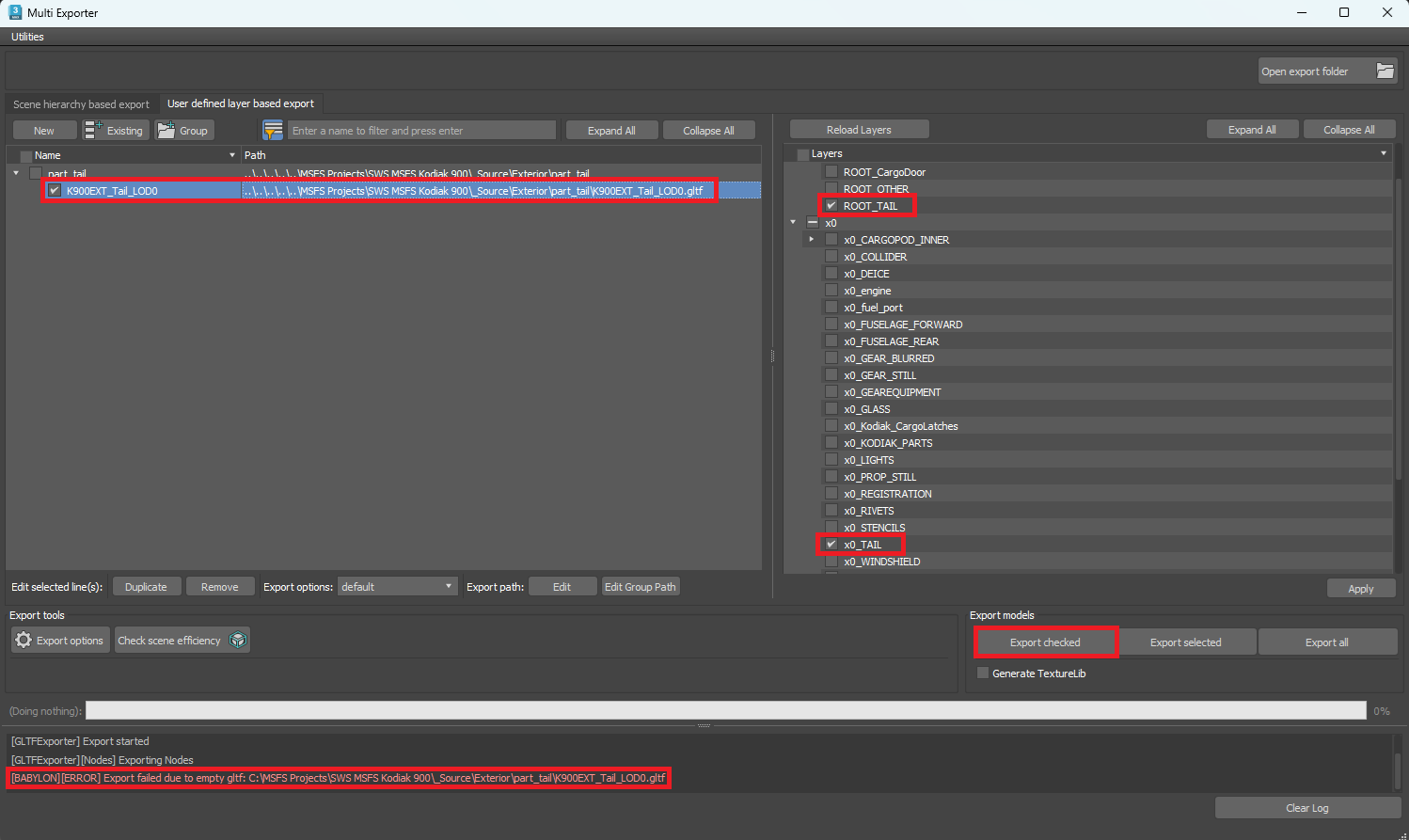Toggle the part_tail group checkbox
The image size is (1409, 840).
36,173
